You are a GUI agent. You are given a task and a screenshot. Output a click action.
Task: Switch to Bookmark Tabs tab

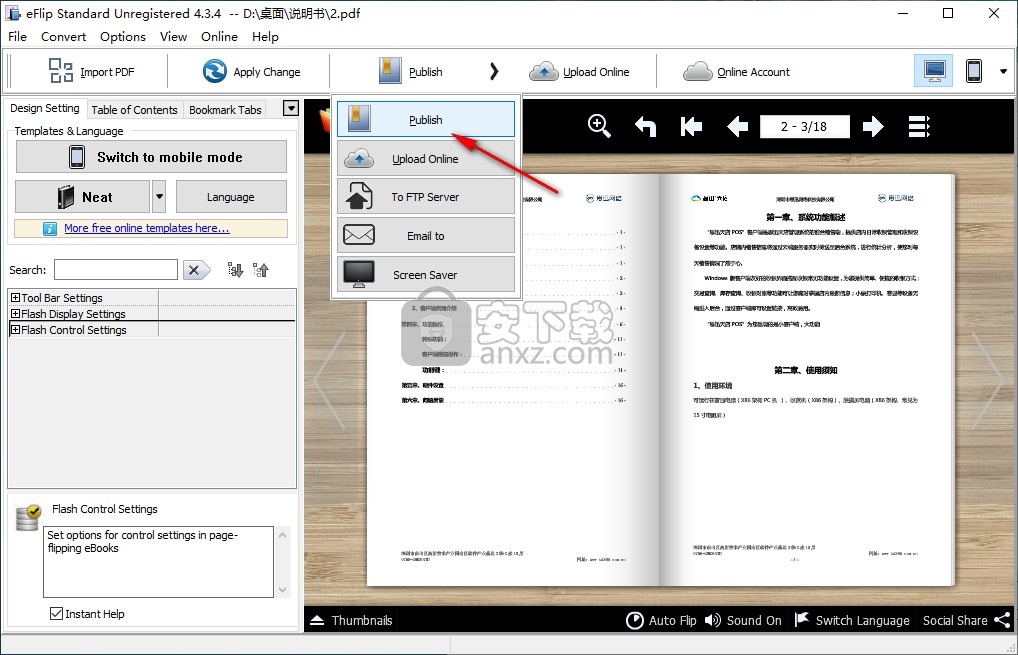(x=225, y=110)
